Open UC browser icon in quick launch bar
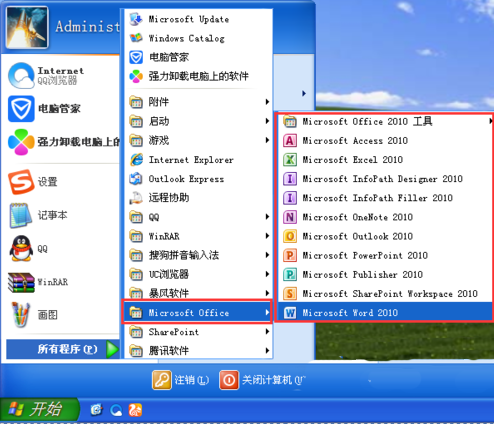Viewport: 494px width, 424px height. (135, 410)
